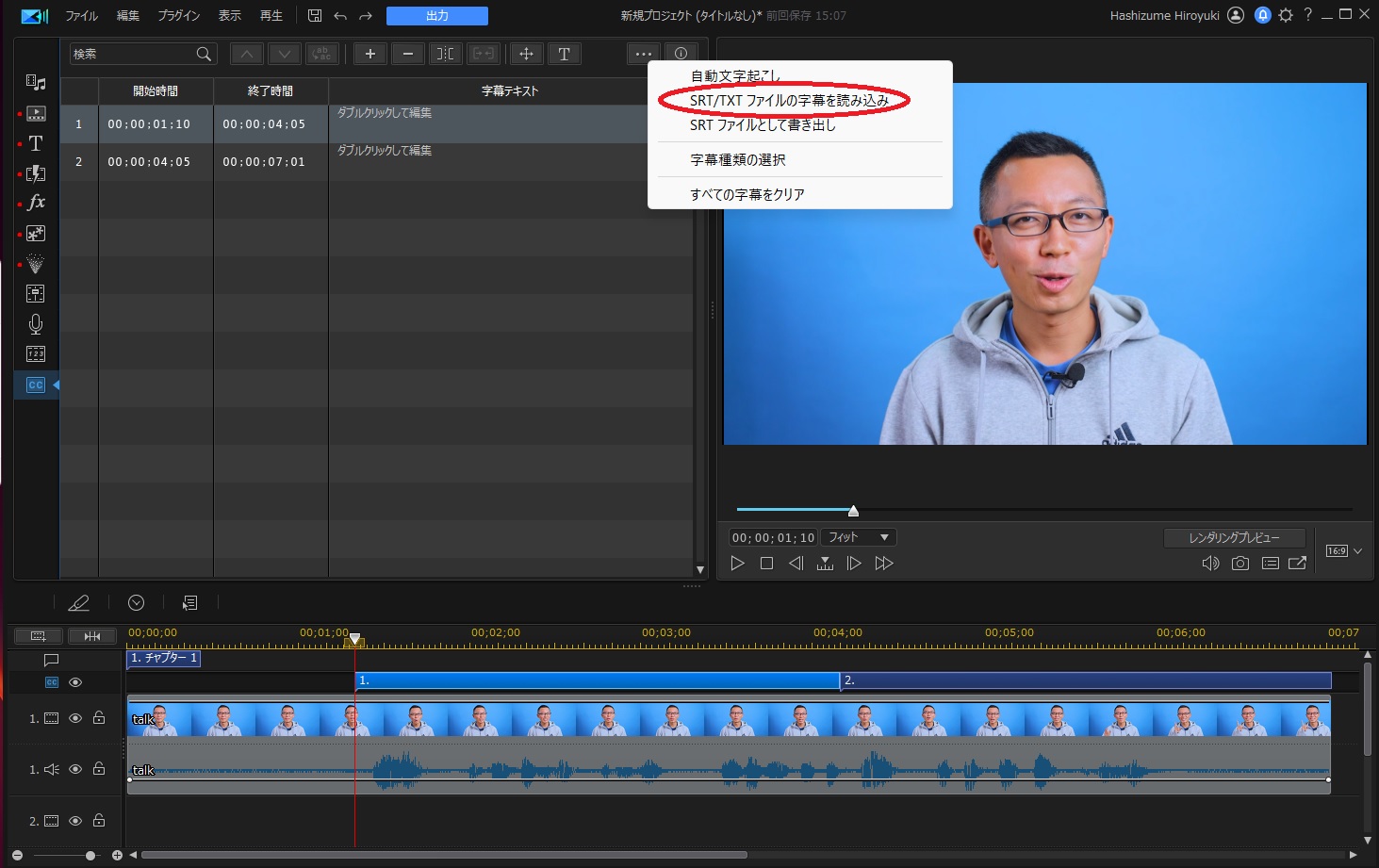Remove selected subtitle with minus button
Screen dimensions: 1379x868
click(x=408, y=54)
